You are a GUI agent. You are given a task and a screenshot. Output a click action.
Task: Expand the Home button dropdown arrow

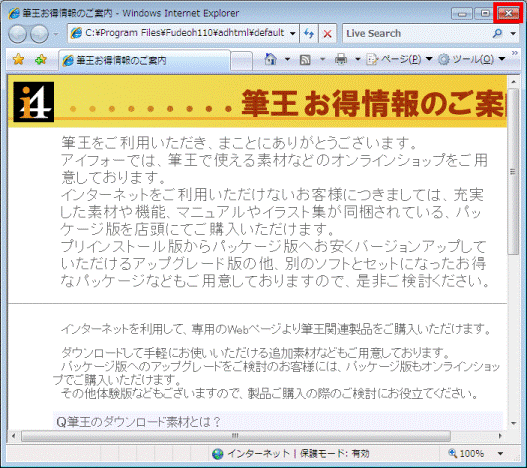pyautogui.click(x=287, y=60)
